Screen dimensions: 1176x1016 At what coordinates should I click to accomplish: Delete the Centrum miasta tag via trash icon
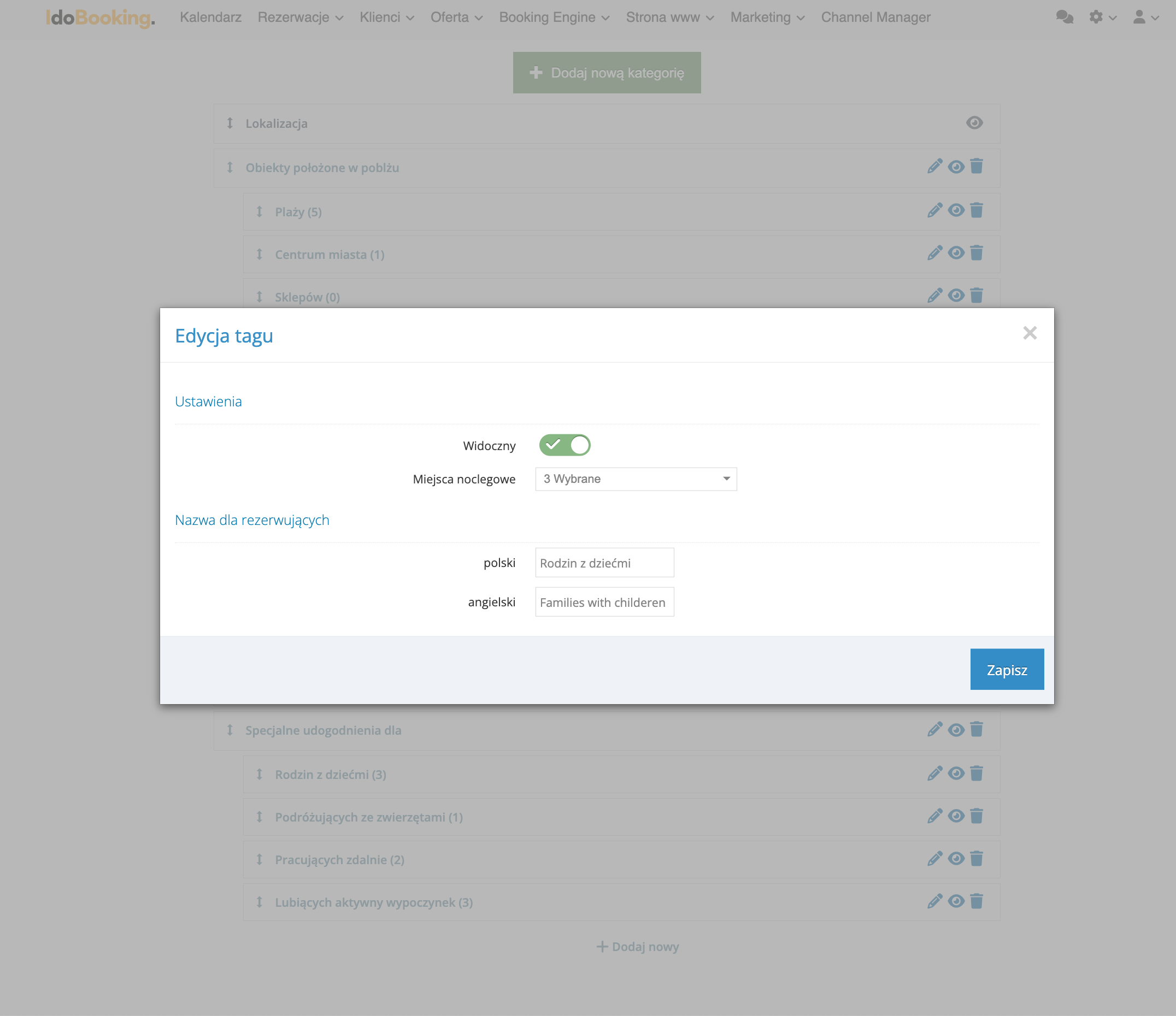tap(976, 253)
